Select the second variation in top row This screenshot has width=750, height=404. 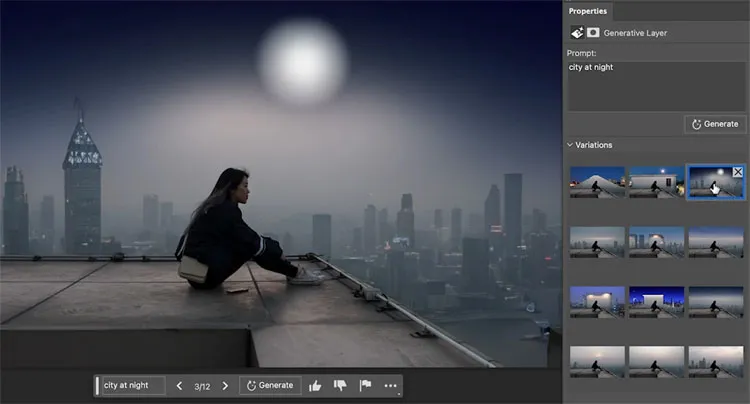coord(656,182)
